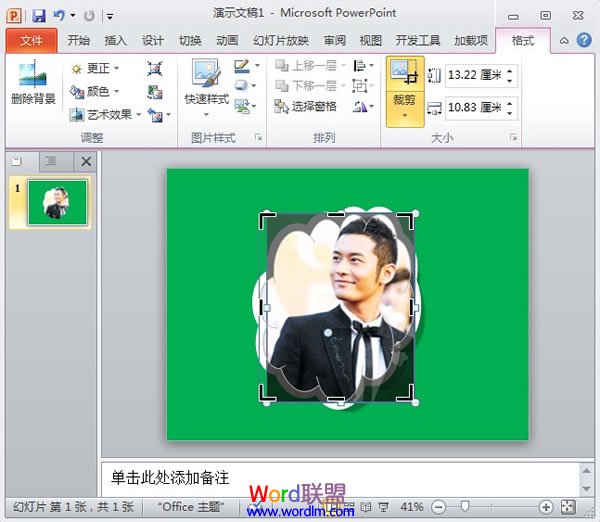Open Size group dialog launcher
This screenshot has width=600, height=522.
point(513,137)
